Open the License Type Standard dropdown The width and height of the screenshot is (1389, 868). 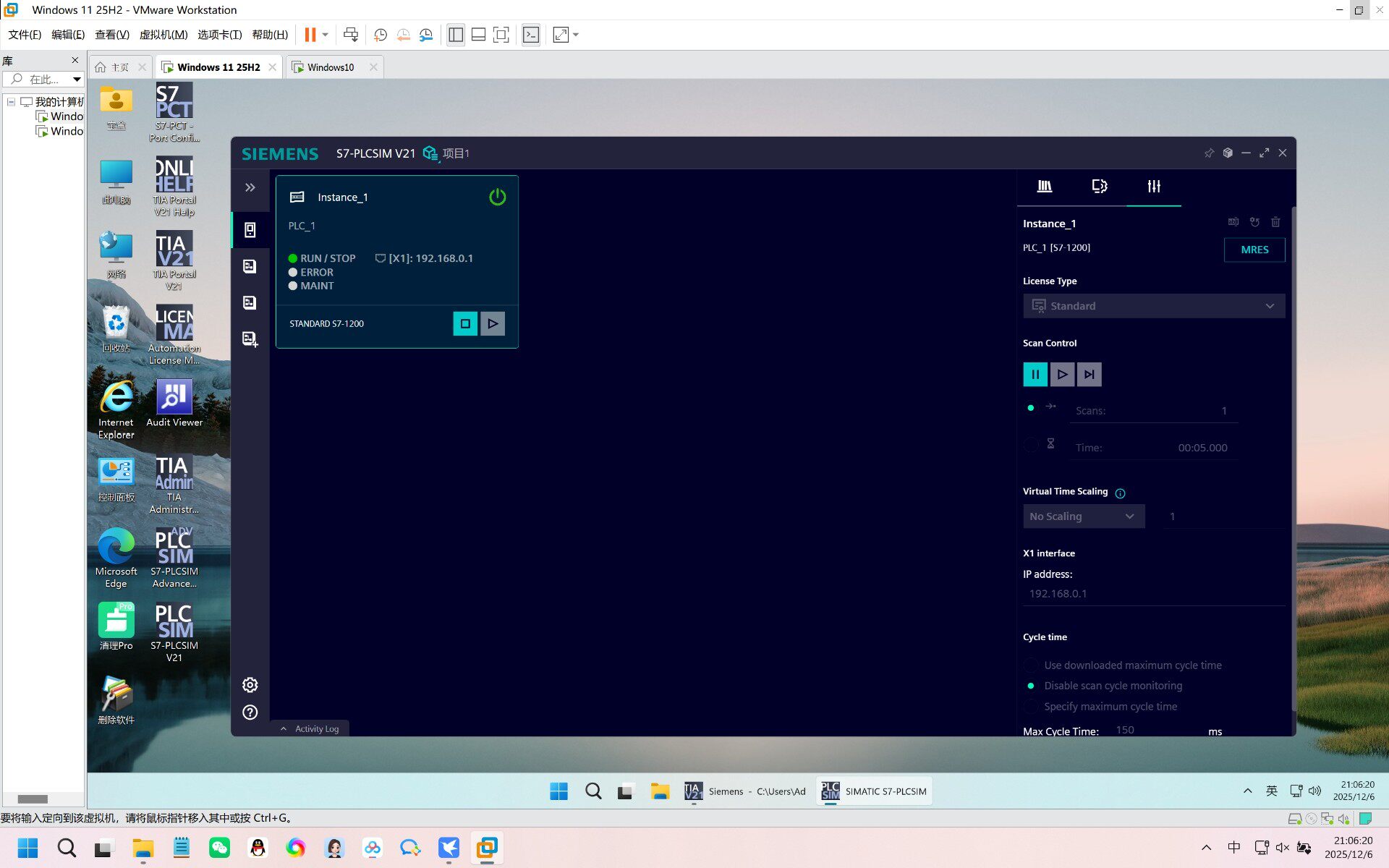(x=1154, y=306)
